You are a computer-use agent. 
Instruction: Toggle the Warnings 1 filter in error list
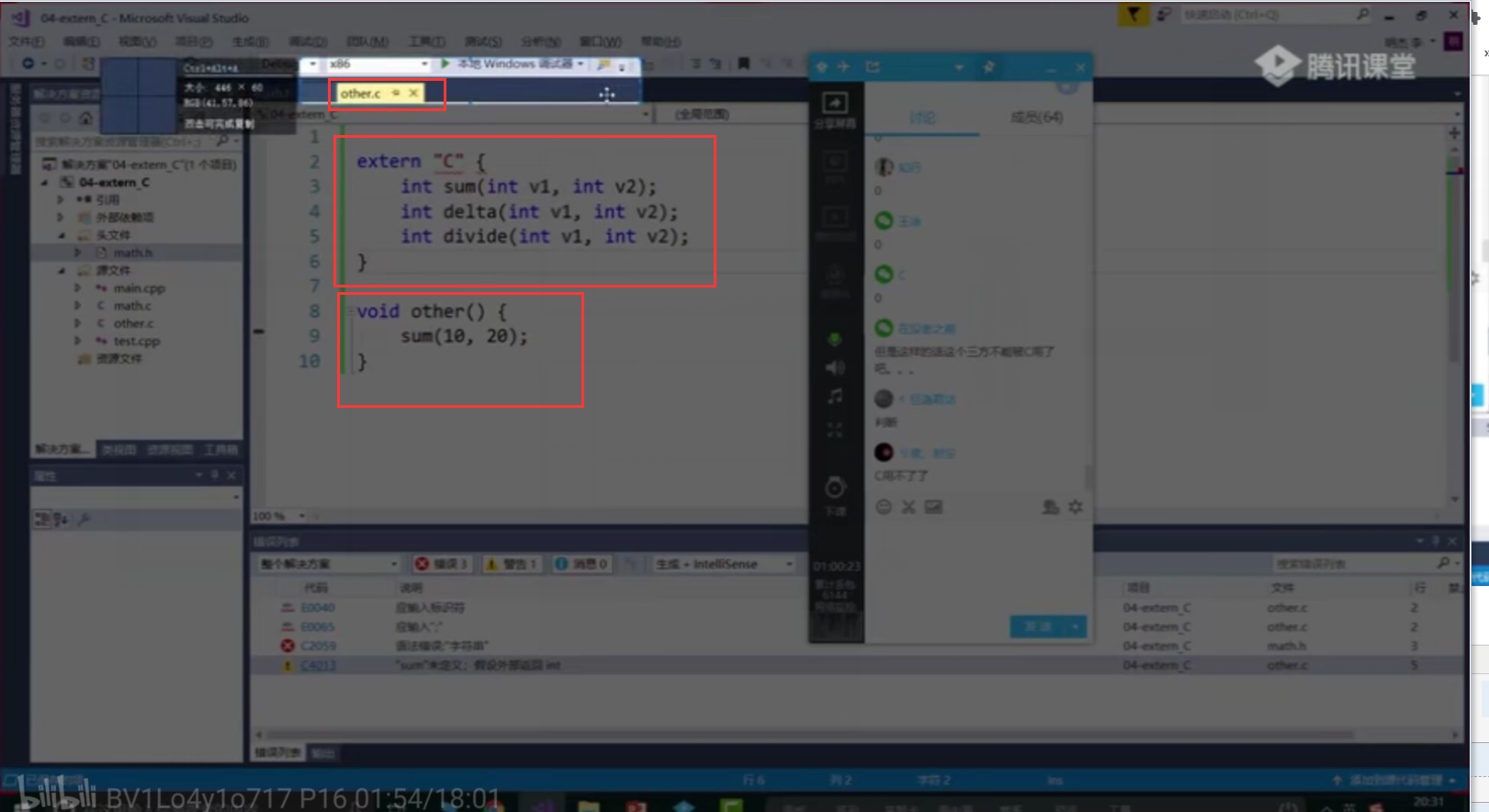(x=511, y=564)
